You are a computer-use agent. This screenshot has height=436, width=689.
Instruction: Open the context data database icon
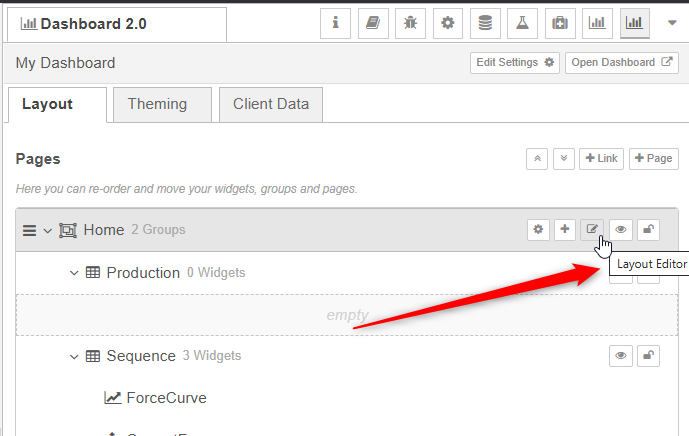pyautogui.click(x=485, y=23)
